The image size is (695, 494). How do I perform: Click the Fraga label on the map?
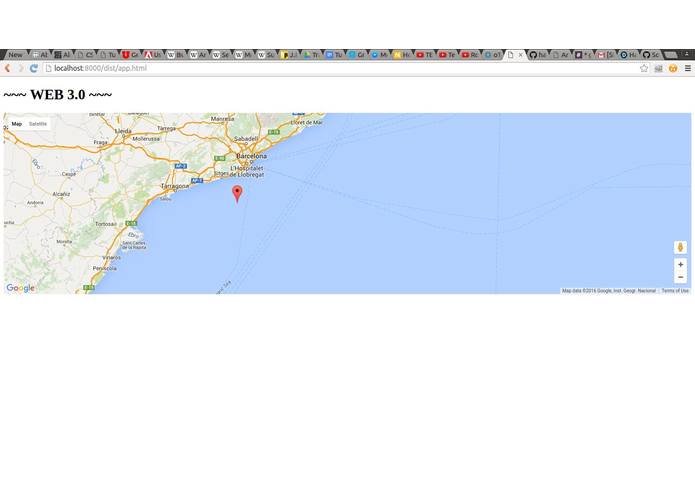pos(101,143)
